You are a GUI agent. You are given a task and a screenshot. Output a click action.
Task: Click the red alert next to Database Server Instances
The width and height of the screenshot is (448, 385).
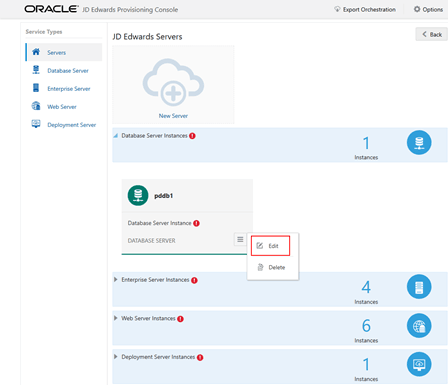[192, 136]
